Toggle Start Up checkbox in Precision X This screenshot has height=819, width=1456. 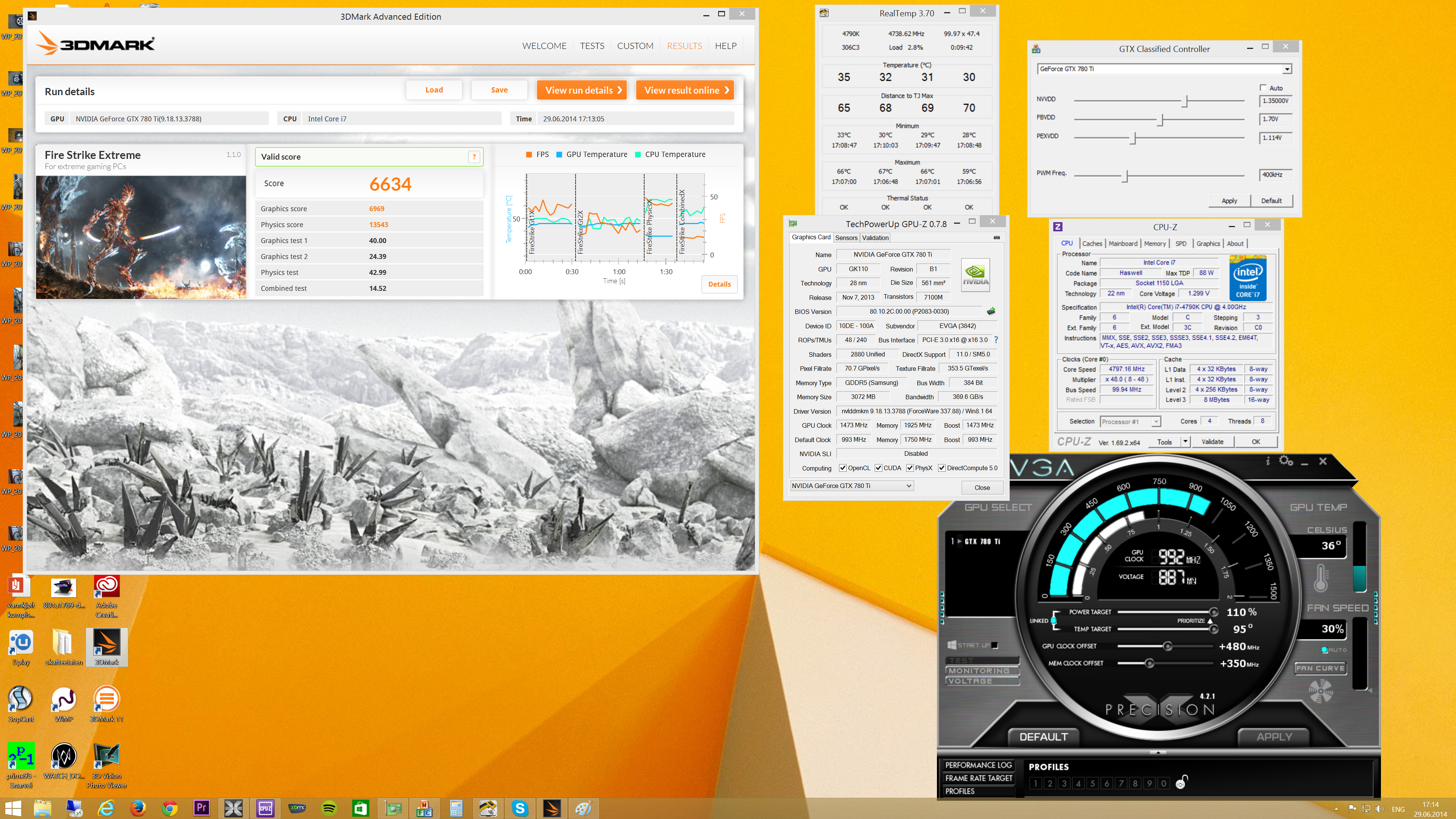coord(995,645)
